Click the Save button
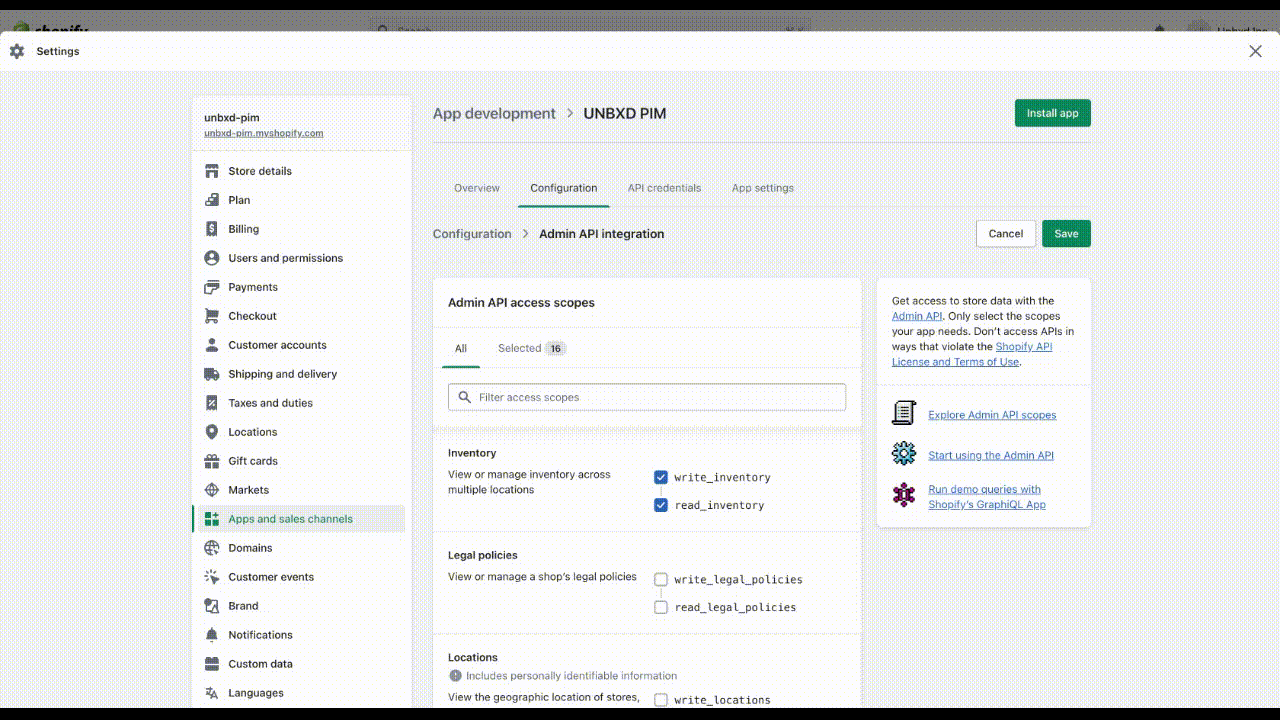The image size is (1280, 720). click(1066, 233)
